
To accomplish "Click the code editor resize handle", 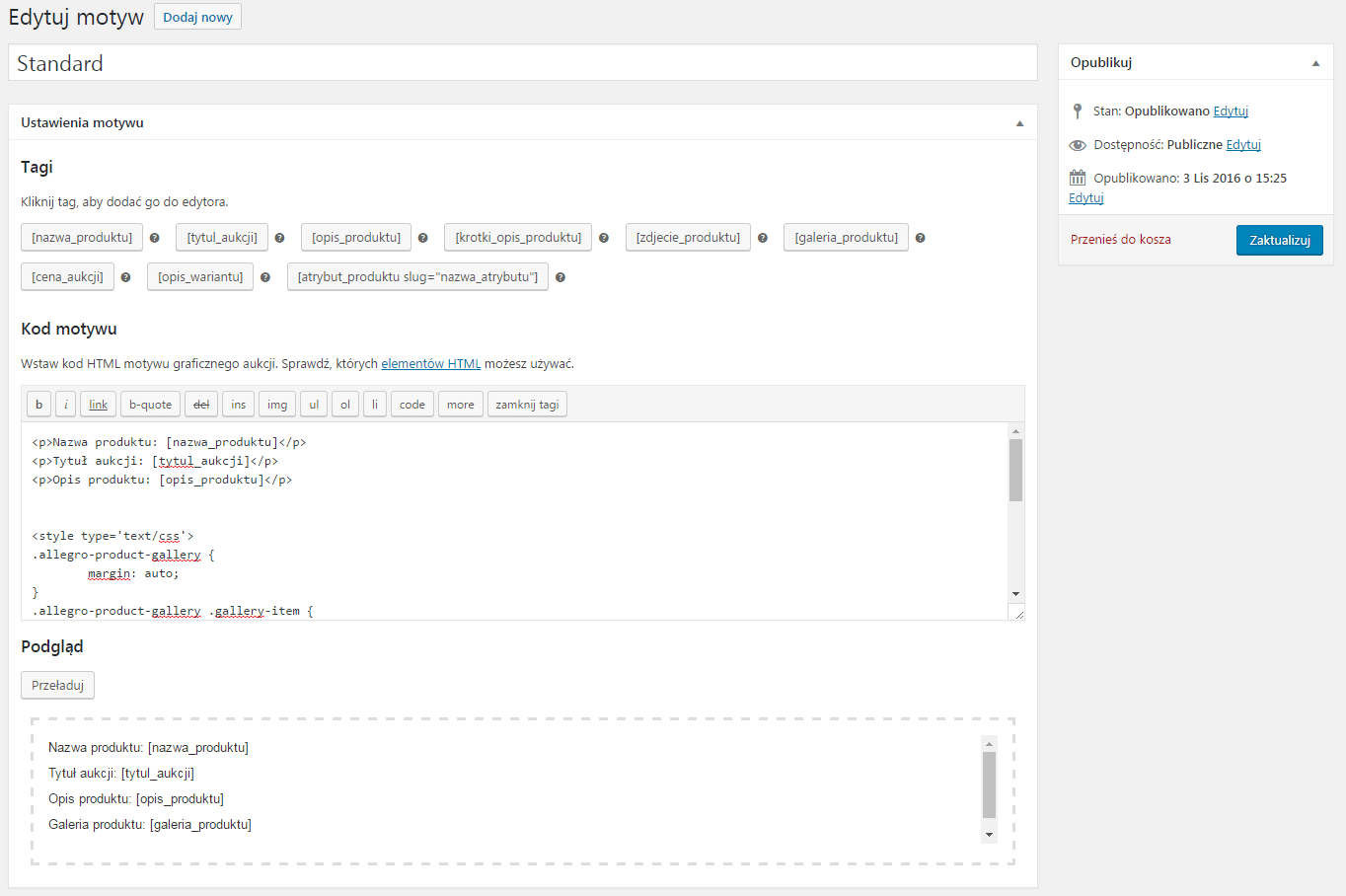I will click(1018, 614).
